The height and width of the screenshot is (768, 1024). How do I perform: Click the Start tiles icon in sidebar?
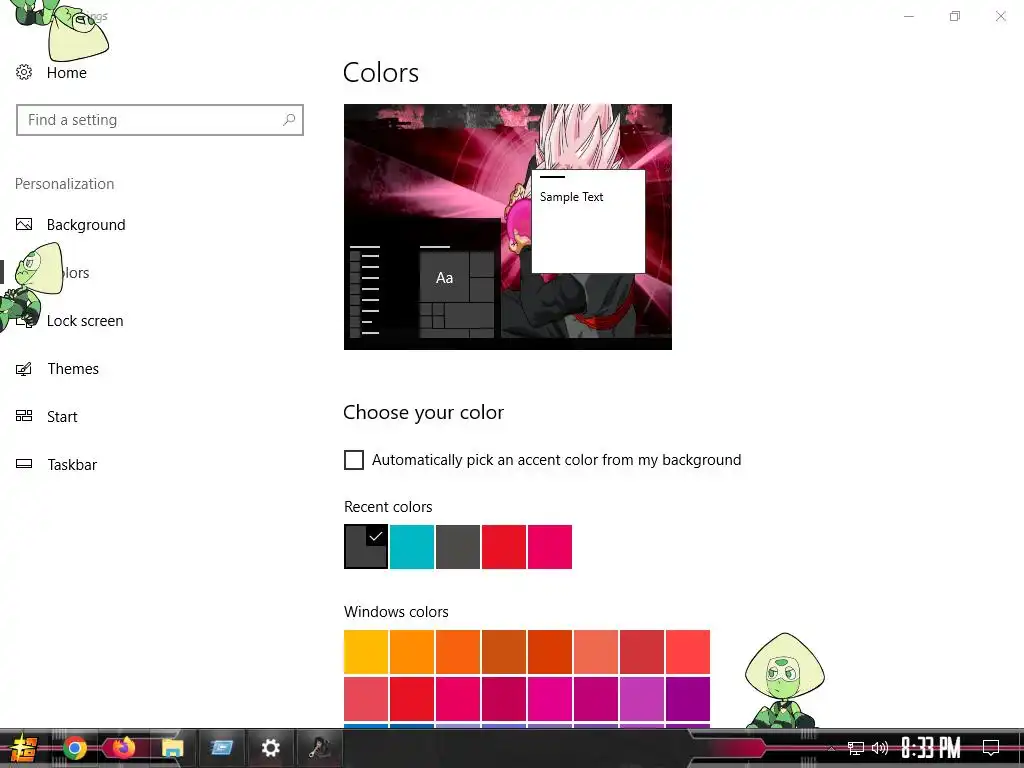coord(24,416)
